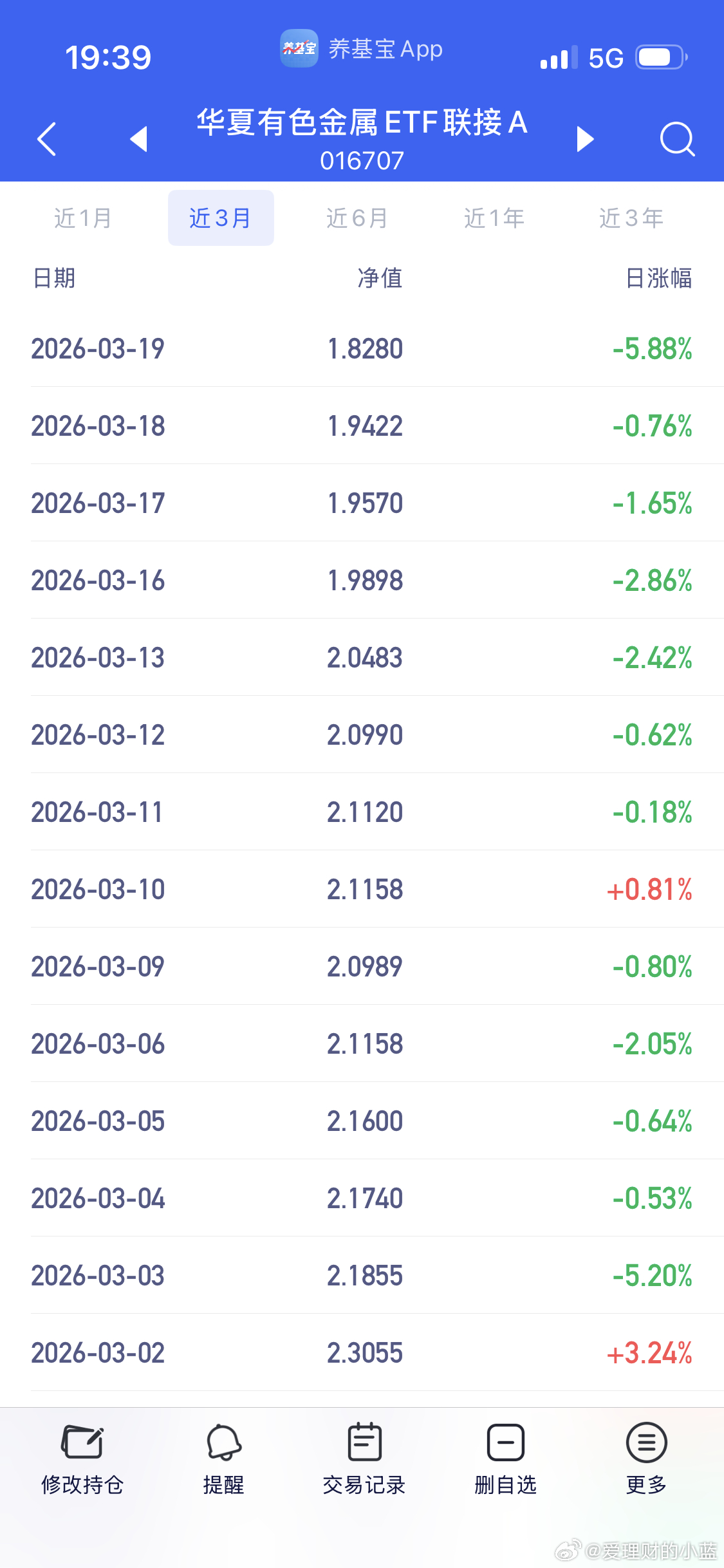Tap the 提醒 bell reminder icon

coord(223,1442)
